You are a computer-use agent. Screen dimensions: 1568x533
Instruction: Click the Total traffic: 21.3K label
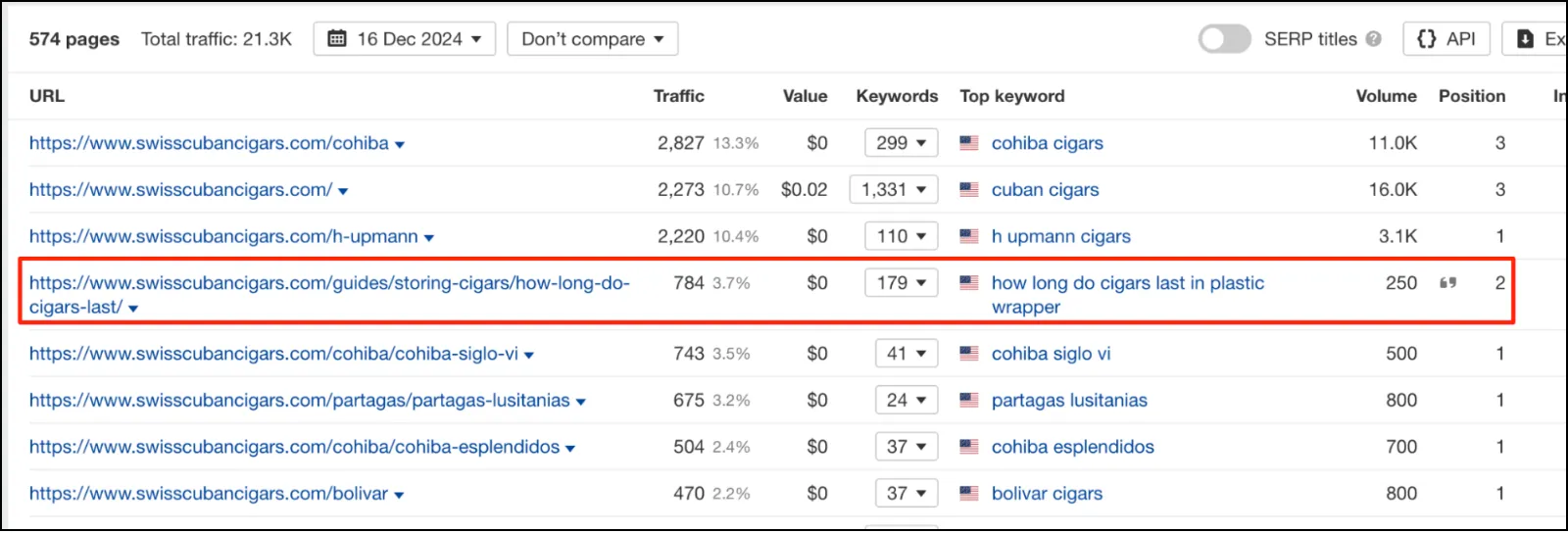click(x=217, y=39)
